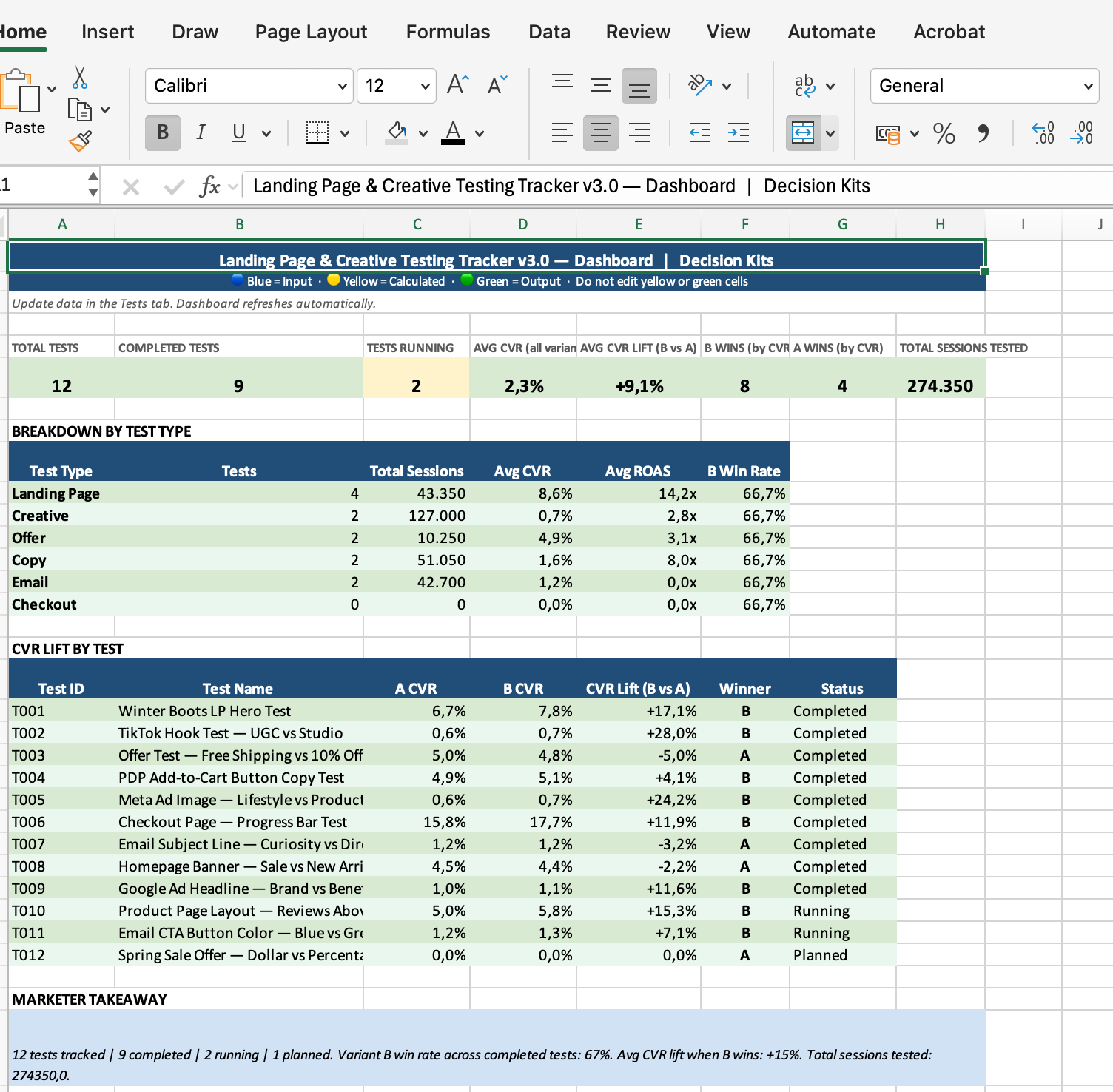The width and height of the screenshot is (1113, 1092).
Task: Switch to the Page Layout tab
Action: pos(311,32)
